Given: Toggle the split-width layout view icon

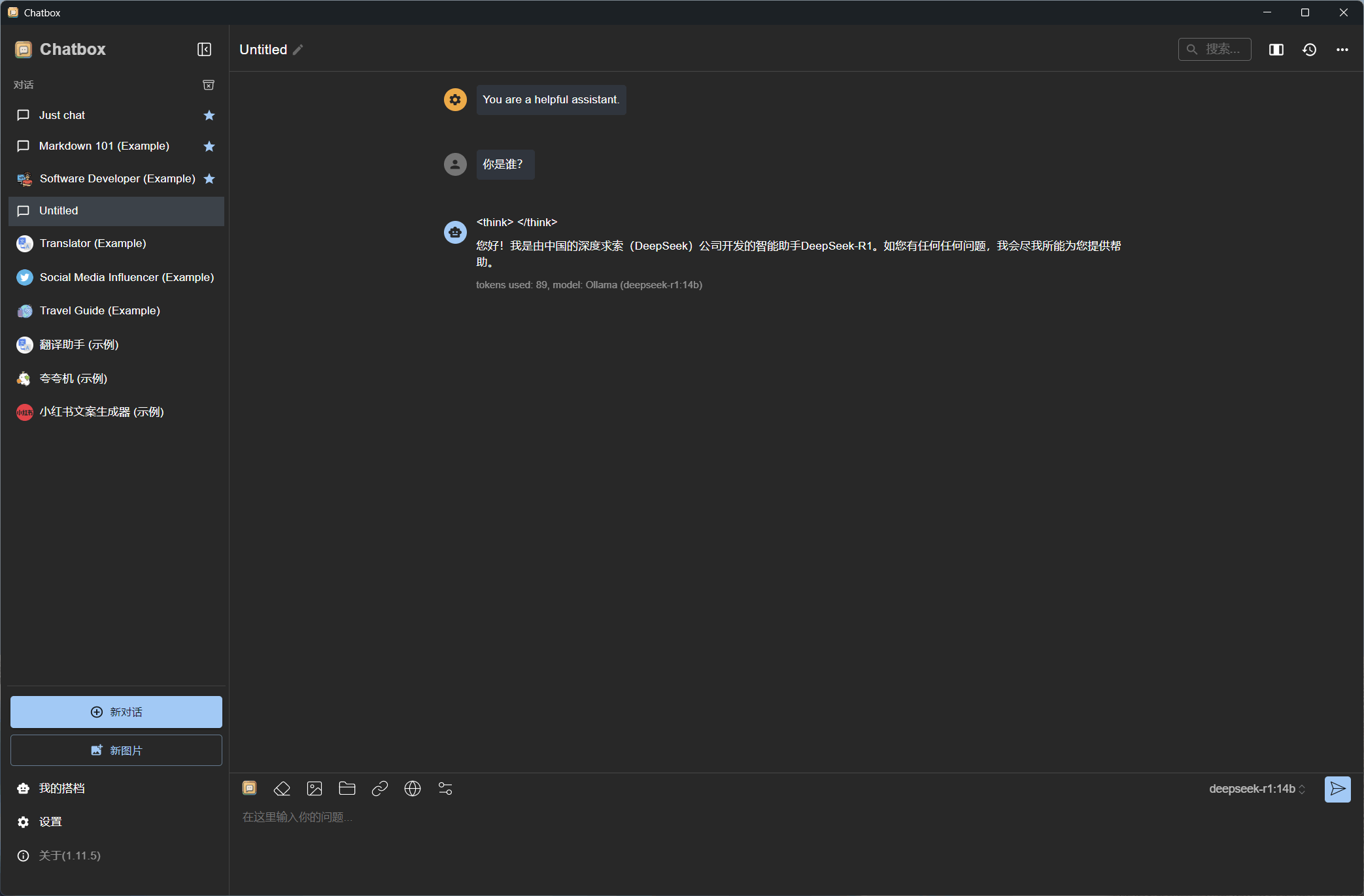Looking at the screenshot, I should [1276, 50].
